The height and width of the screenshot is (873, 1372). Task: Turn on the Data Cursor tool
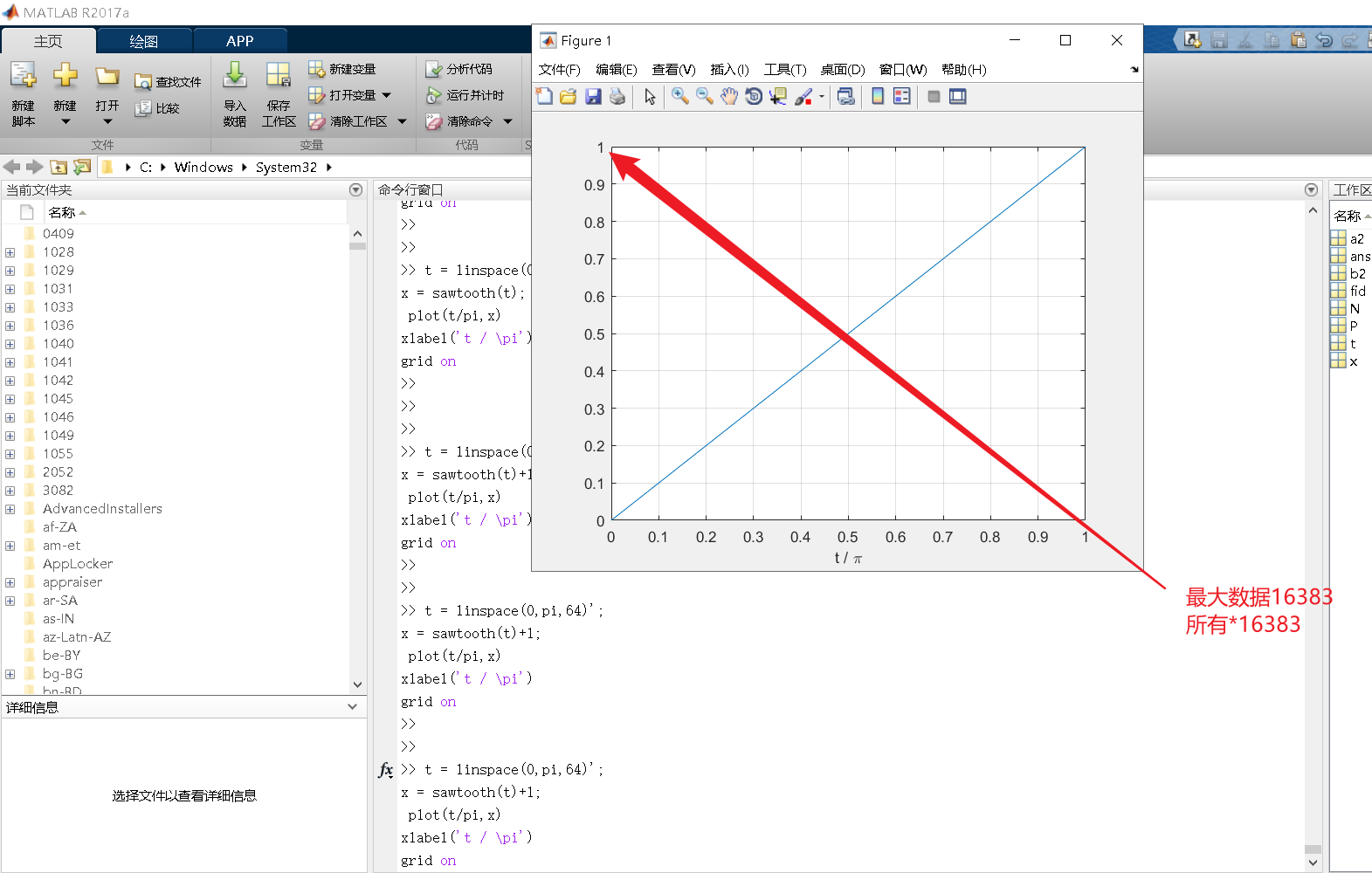click(x=778, y=97)
